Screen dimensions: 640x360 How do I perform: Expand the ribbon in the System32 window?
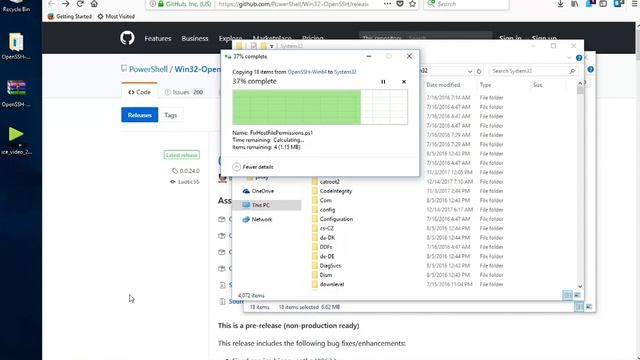coord(569,58)
